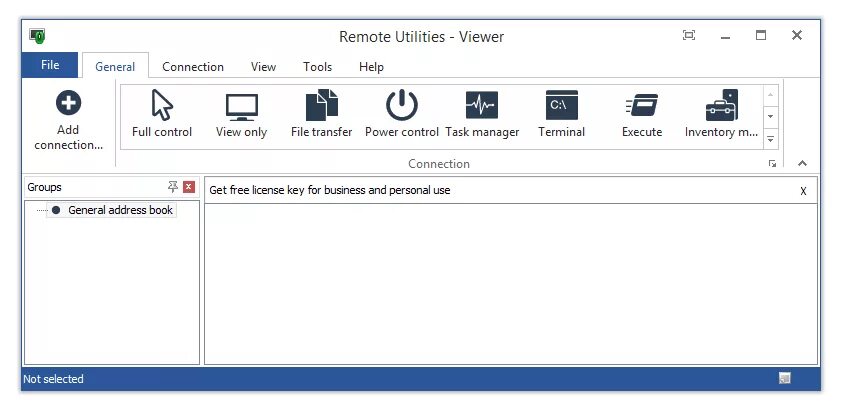Maximize the Viewer window
This screenshot has width=843, height=418.
(x=761, y=36)
